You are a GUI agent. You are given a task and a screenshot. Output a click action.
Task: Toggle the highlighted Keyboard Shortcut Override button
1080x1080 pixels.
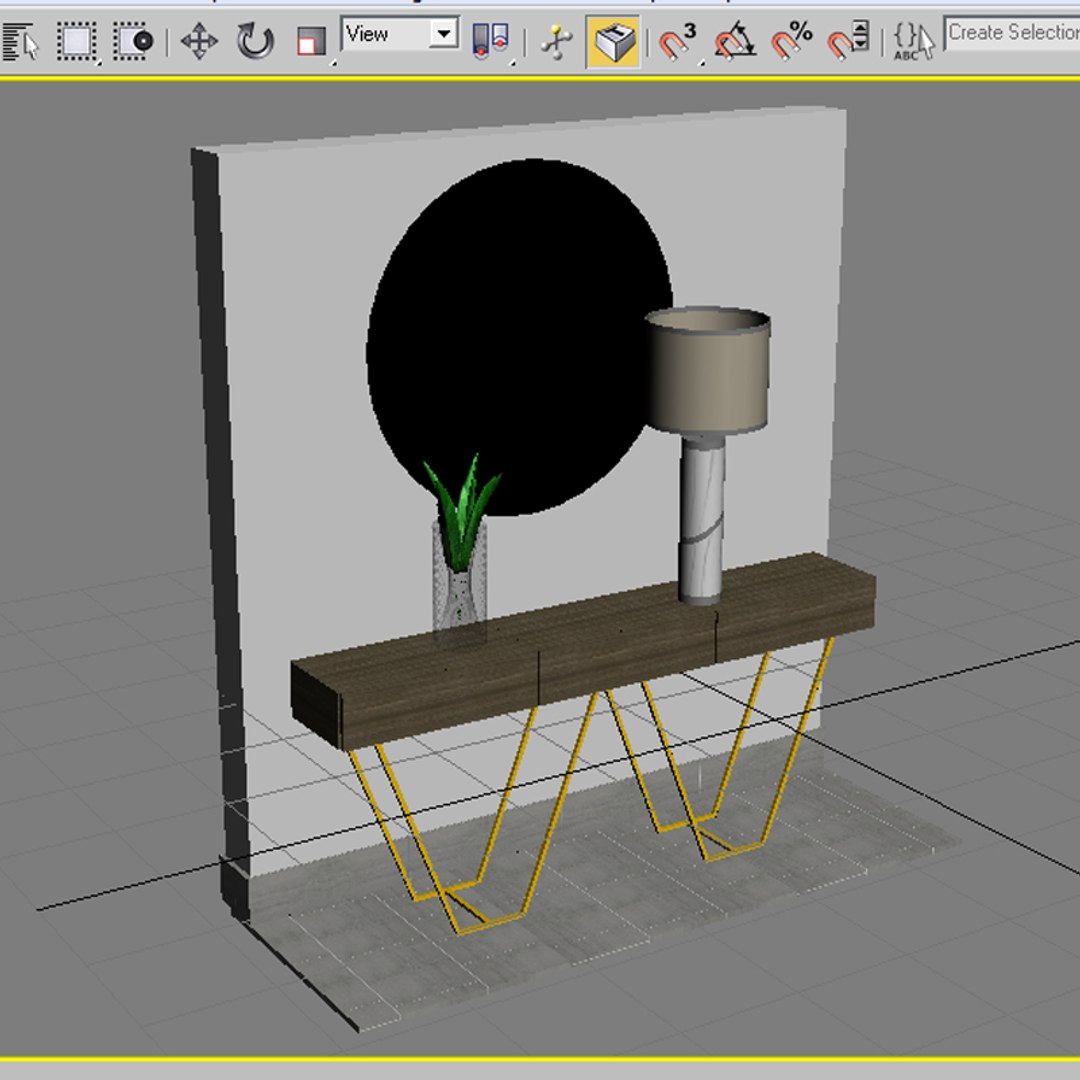pos(613,43)
